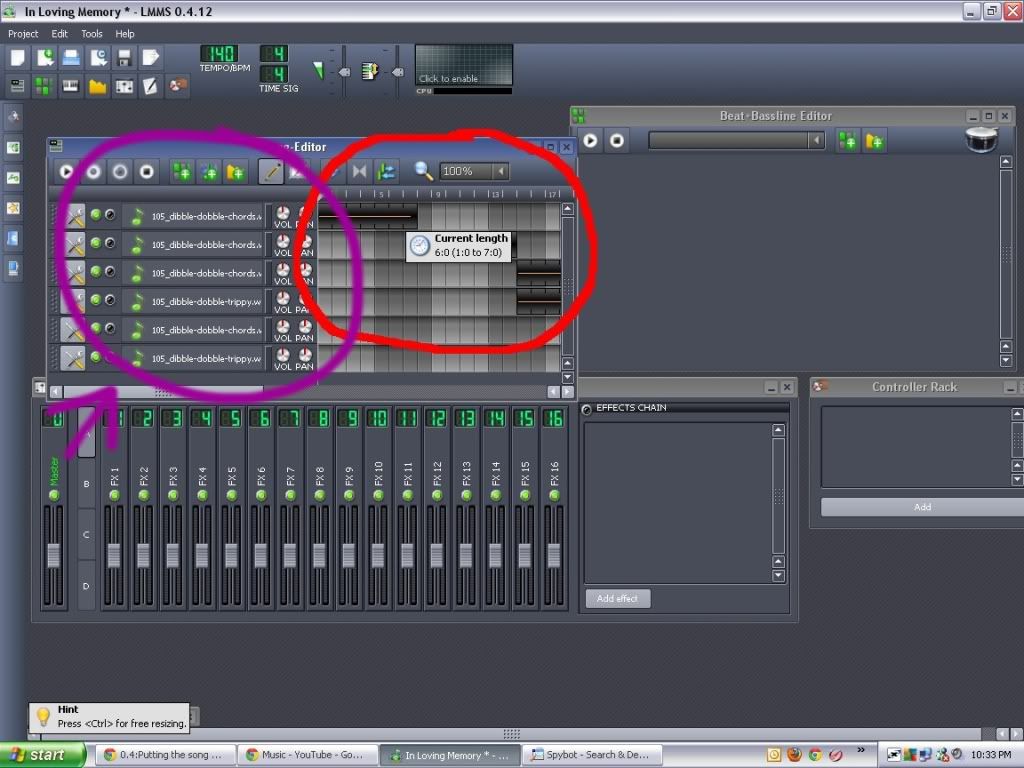Select the draw mode pencil tool
The width and height of the screenshot is (1024, 768).
pyautogui.click(x=271, y=172)
